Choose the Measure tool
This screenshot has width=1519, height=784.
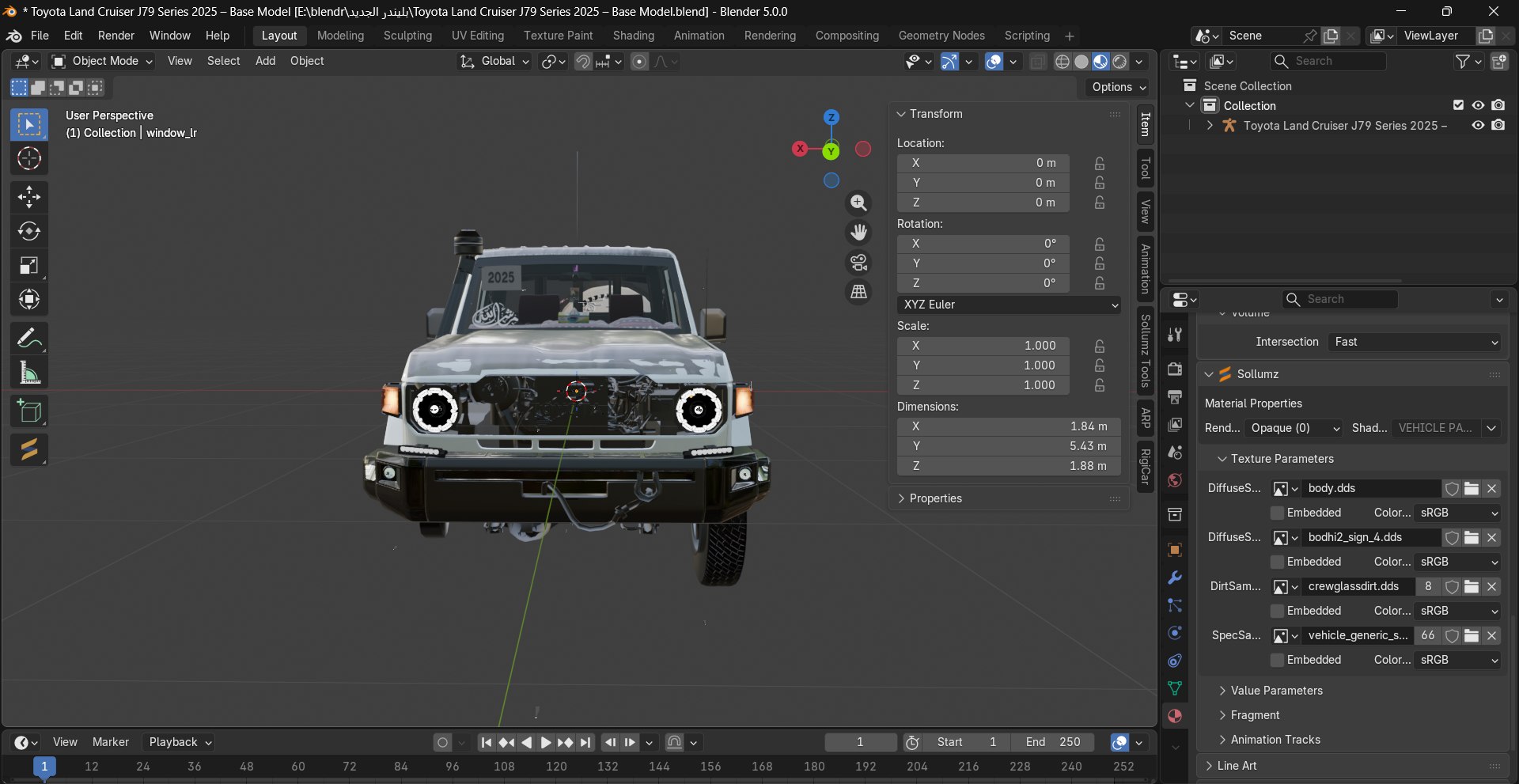[29, 373]
